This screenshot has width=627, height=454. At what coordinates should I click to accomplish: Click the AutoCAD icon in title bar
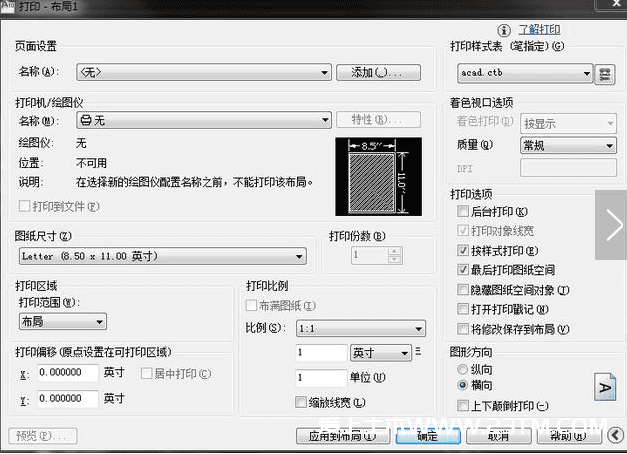tap(8, 7)
